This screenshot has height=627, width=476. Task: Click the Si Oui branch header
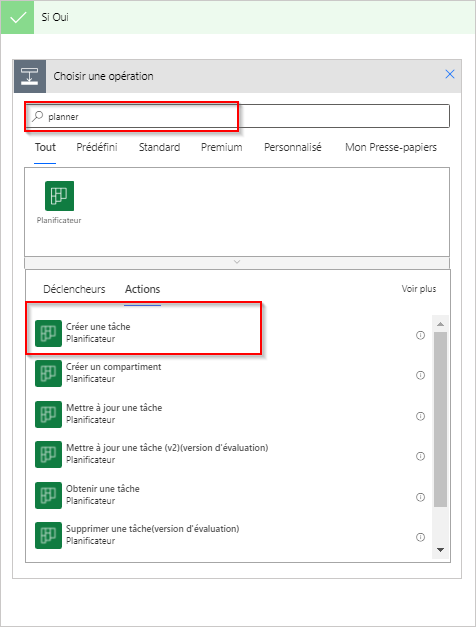(238, 17)
